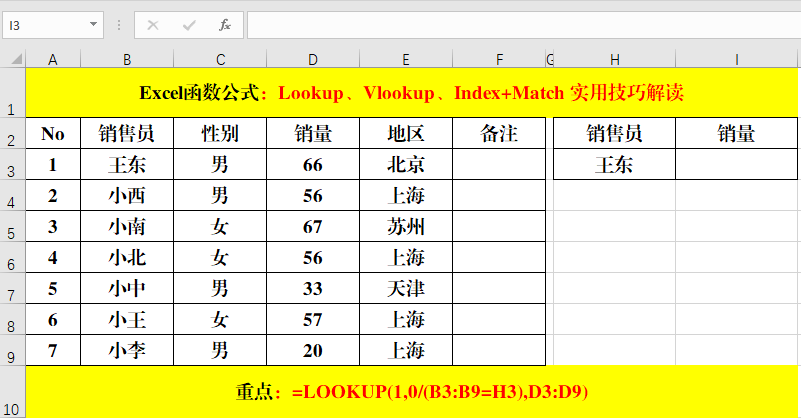Click the cell containing 小西
801x418 pixels.
[127, 196]
